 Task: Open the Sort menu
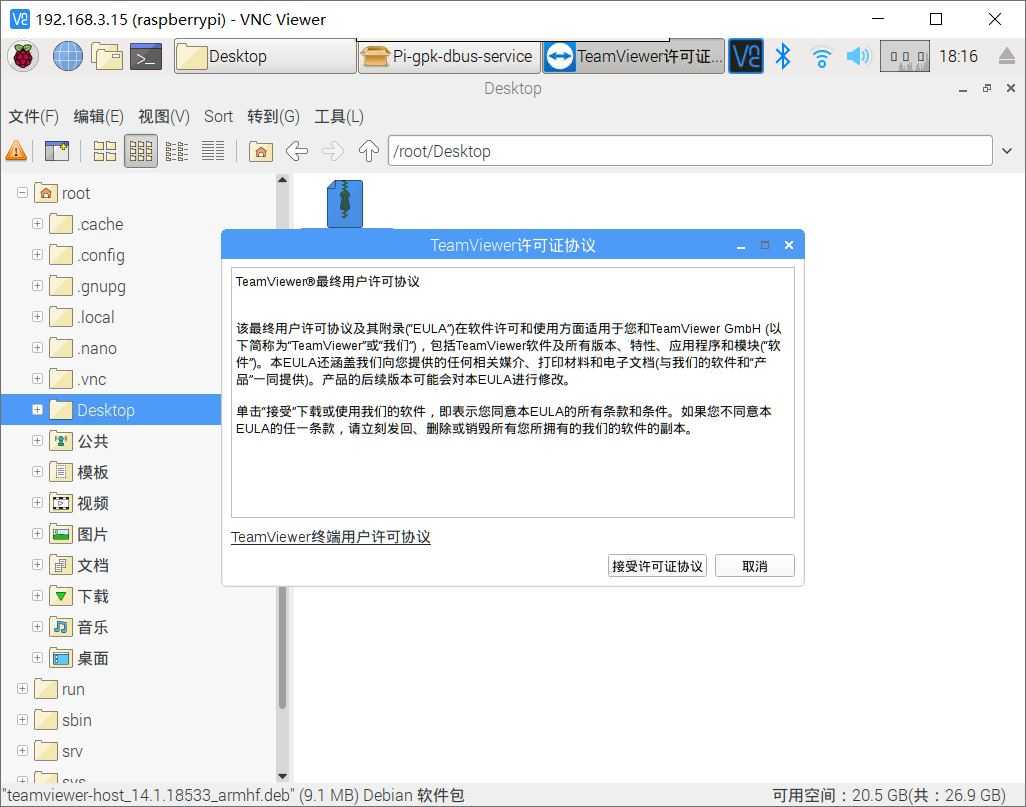(x=218, y=117)
